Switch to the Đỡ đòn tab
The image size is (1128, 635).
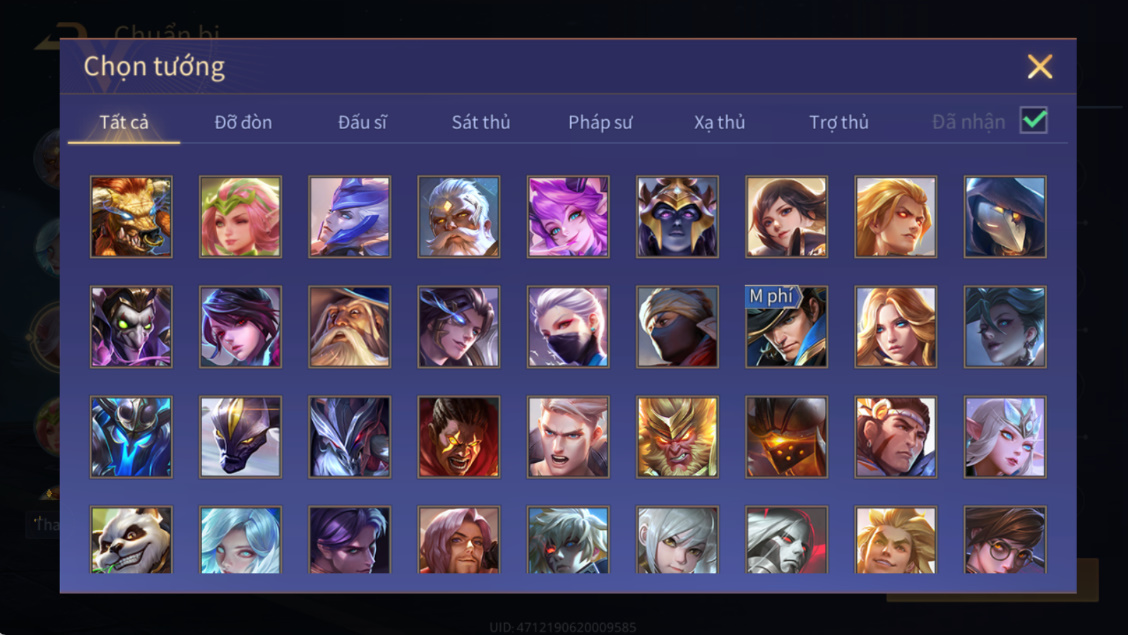pos(243,122)
